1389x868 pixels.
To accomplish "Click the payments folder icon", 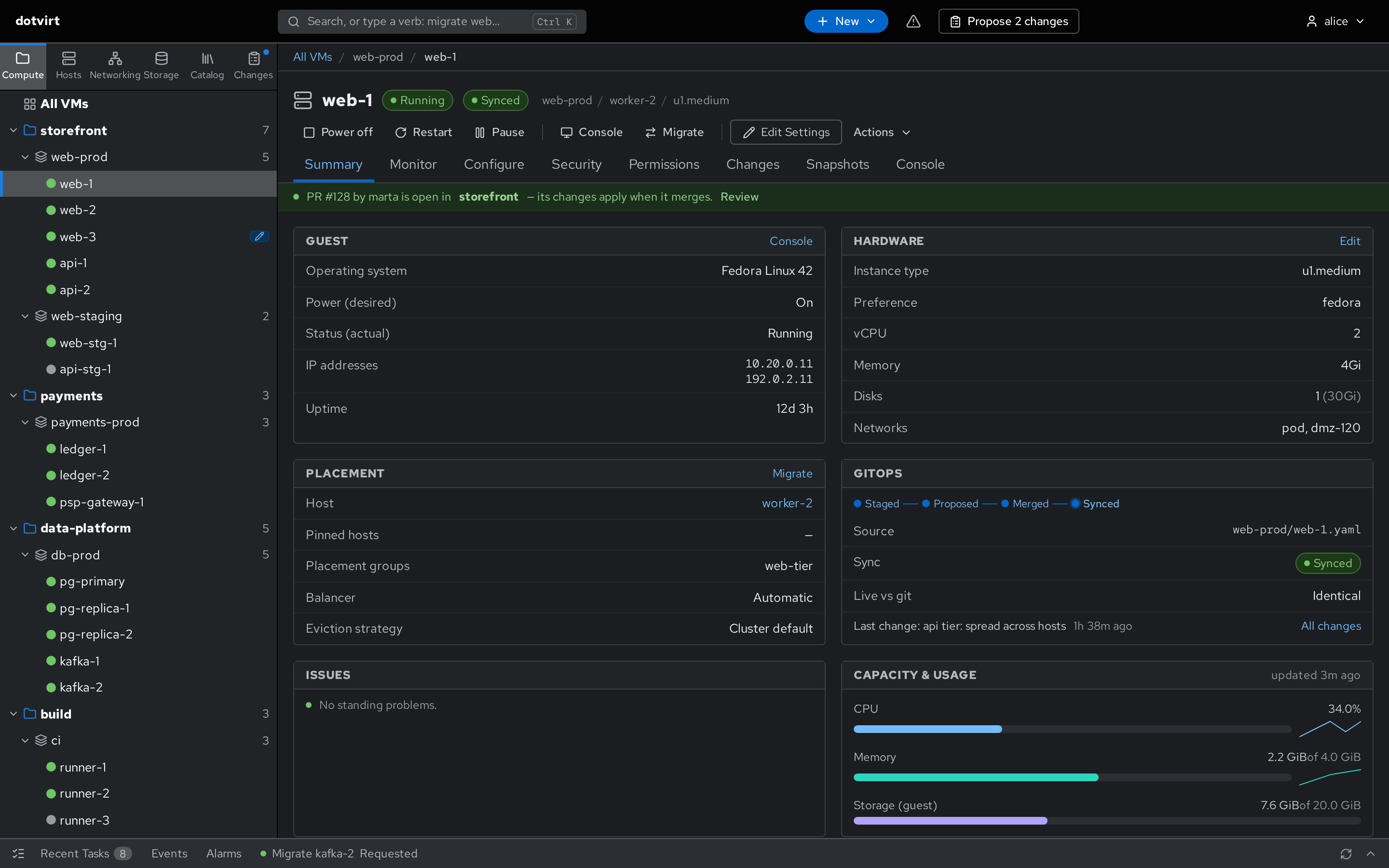I will pyautogui.click(x=30, y=395).
